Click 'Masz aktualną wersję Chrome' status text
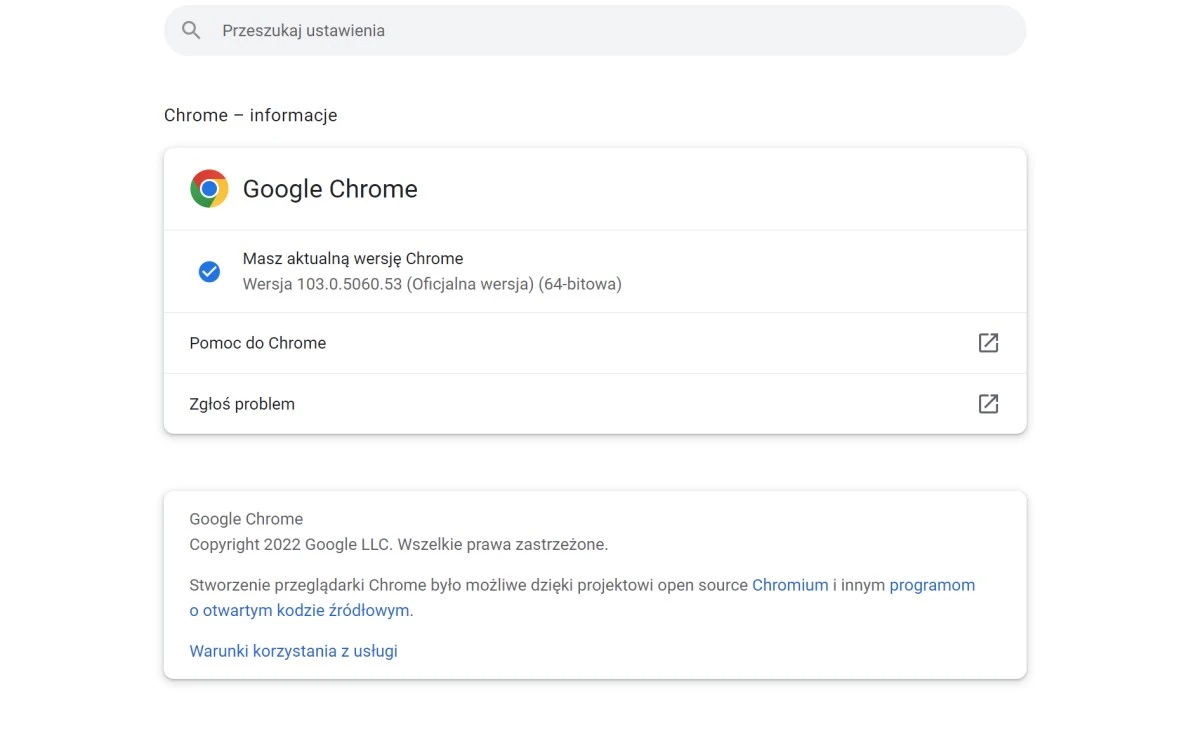 [353, 259]
